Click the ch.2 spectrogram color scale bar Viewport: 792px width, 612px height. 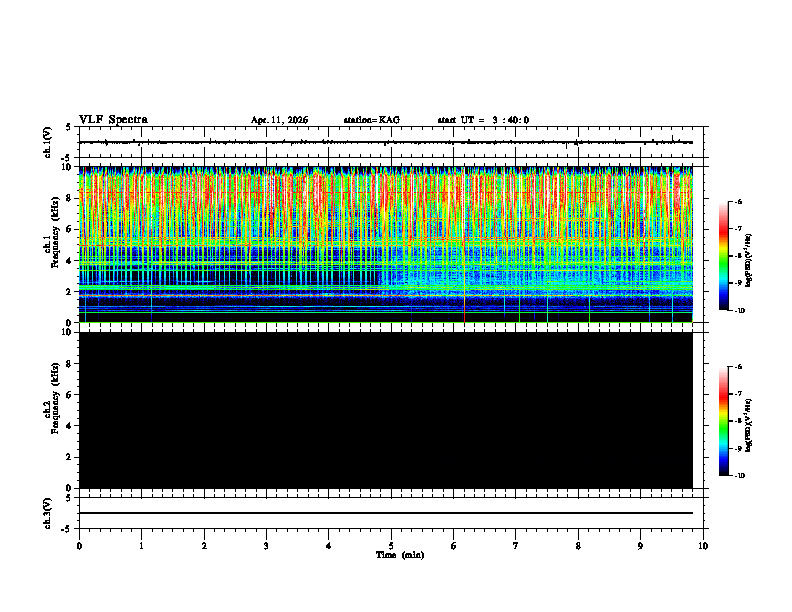point(724,421)
